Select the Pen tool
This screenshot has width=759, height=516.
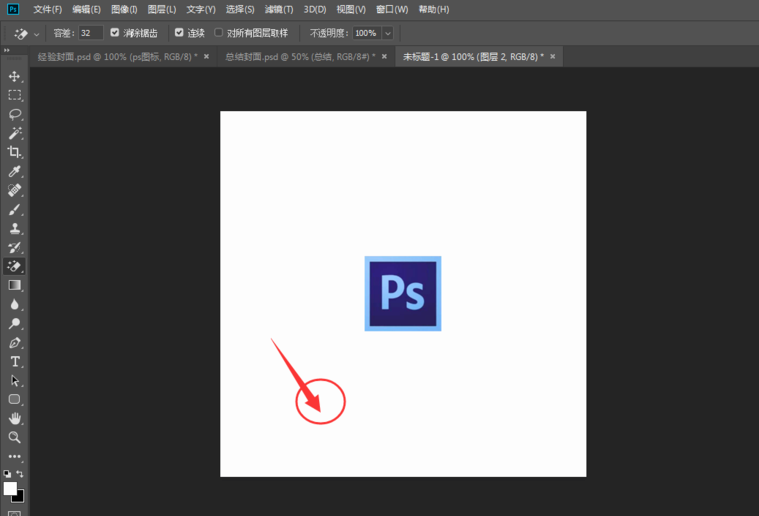click(15, 343)
